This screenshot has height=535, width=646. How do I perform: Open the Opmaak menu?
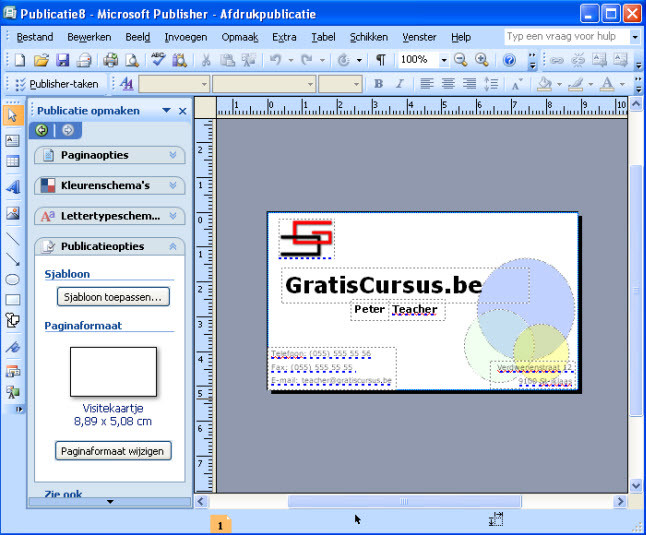tap(240, 37)
